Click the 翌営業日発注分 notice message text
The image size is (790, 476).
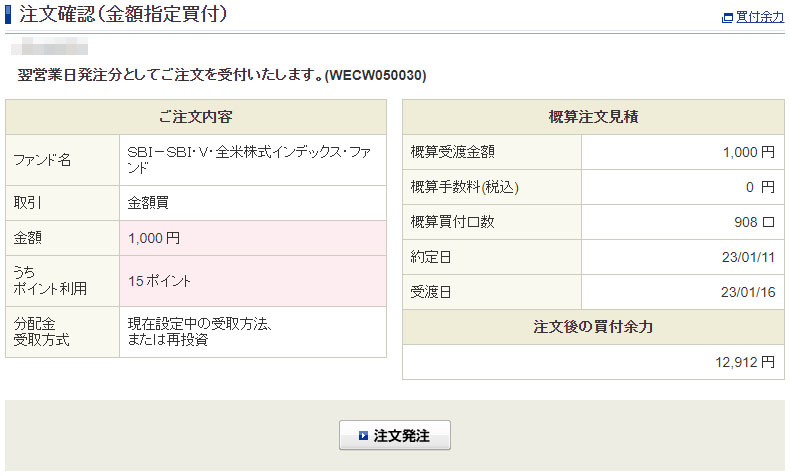tap(222, 75)
